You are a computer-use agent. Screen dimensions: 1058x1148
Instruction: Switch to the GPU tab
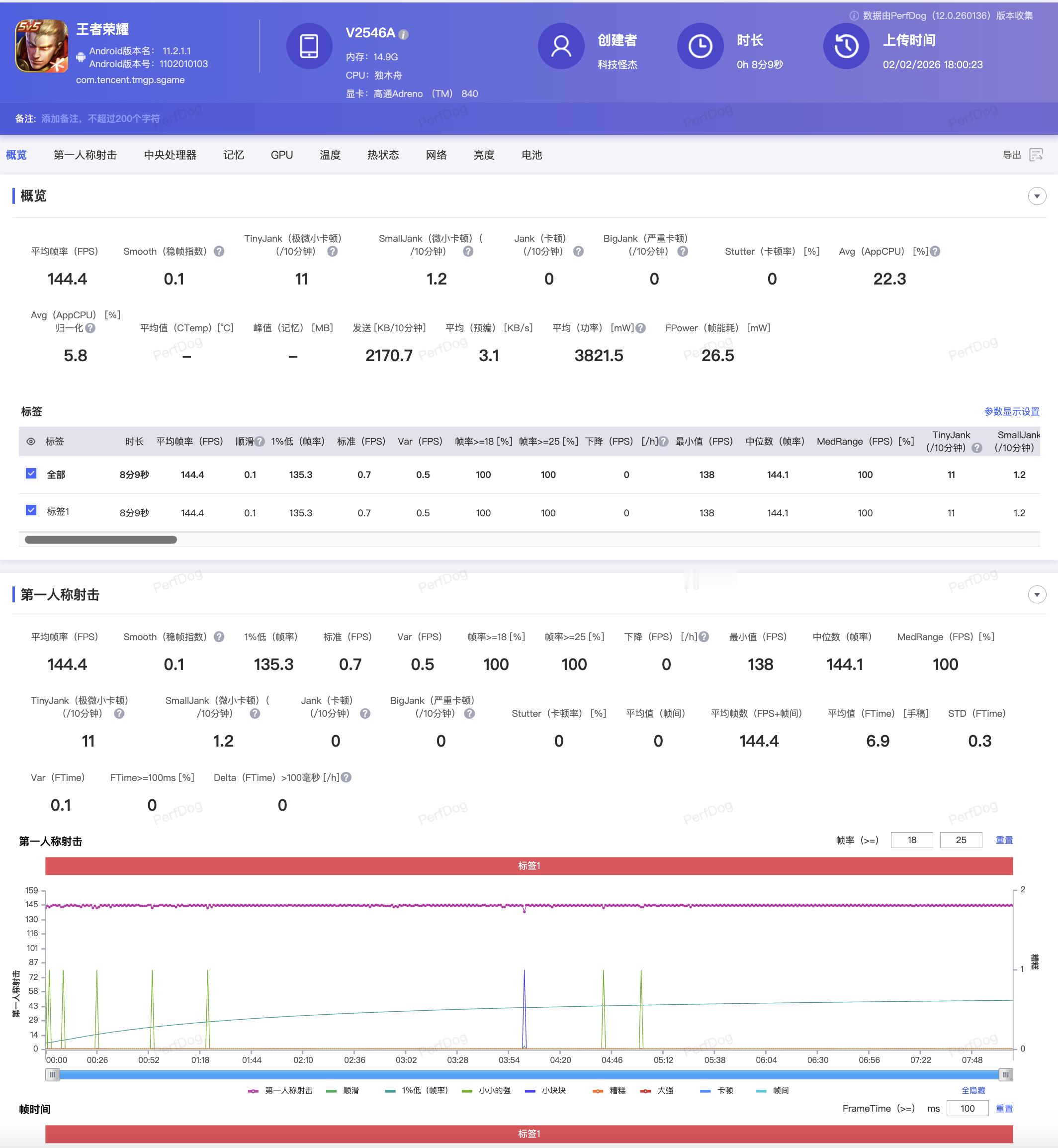click(282, 155)
